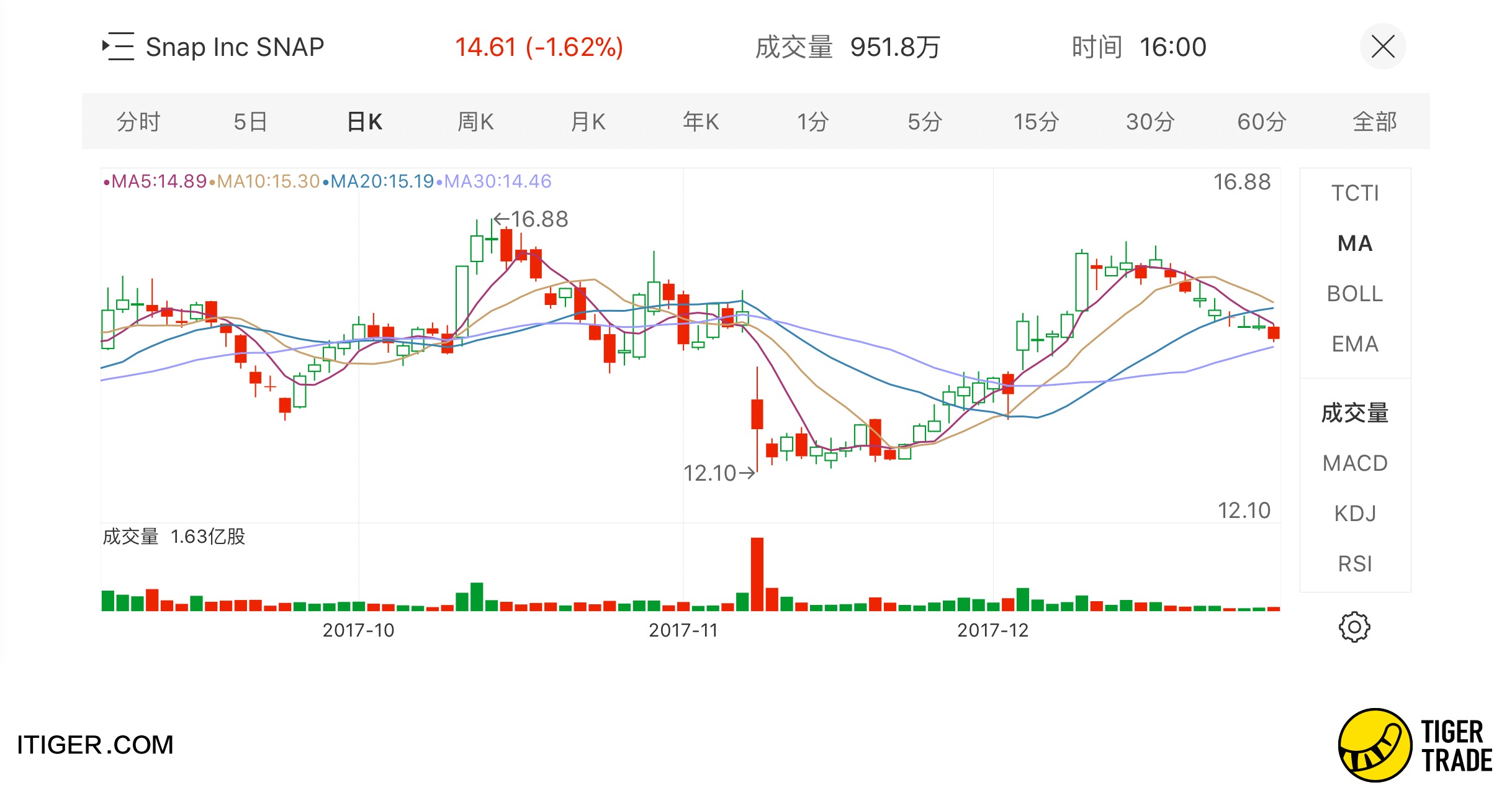Open the stock list menu icon
Viewport: 1512px width, 790px height.
pos(118,47)
